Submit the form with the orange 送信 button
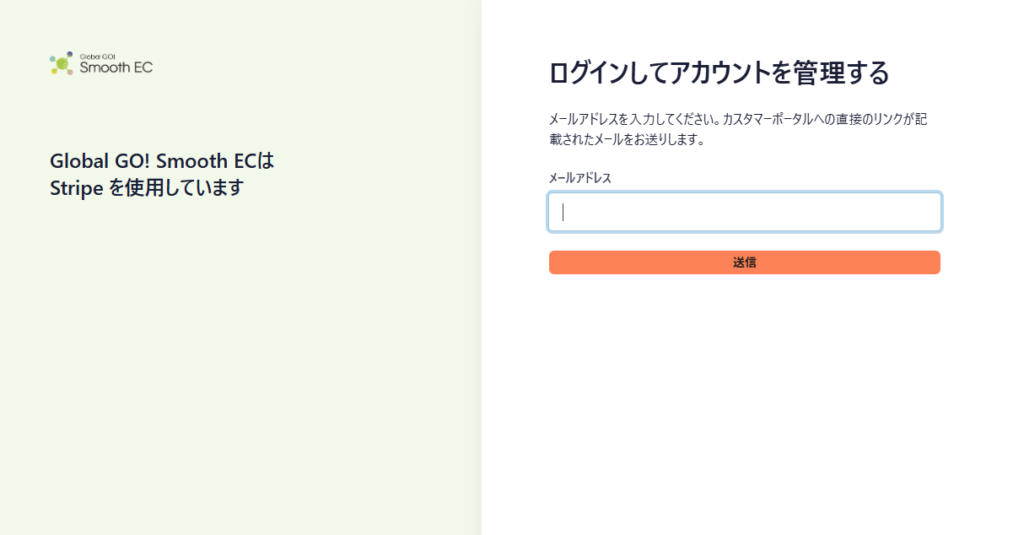Viewport: 1024px width, 535px height. coord(744,263)
